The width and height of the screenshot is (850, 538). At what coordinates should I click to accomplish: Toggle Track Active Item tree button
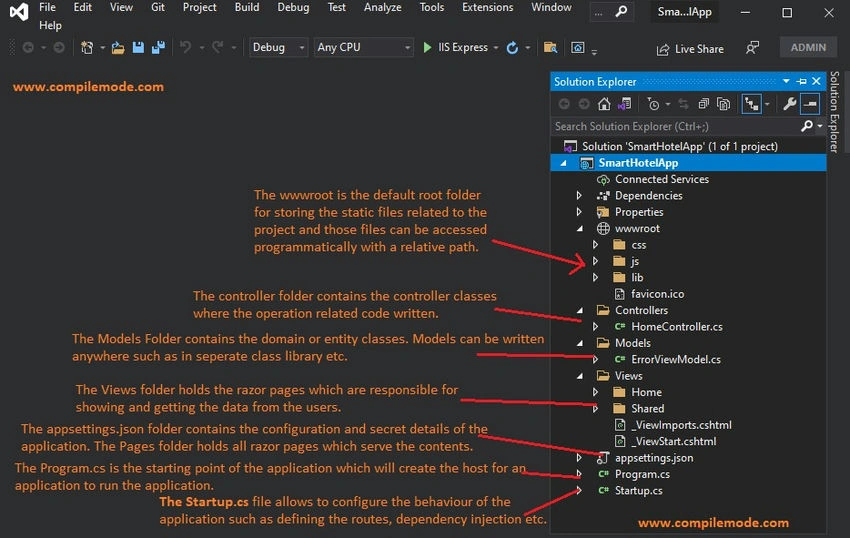751,104
